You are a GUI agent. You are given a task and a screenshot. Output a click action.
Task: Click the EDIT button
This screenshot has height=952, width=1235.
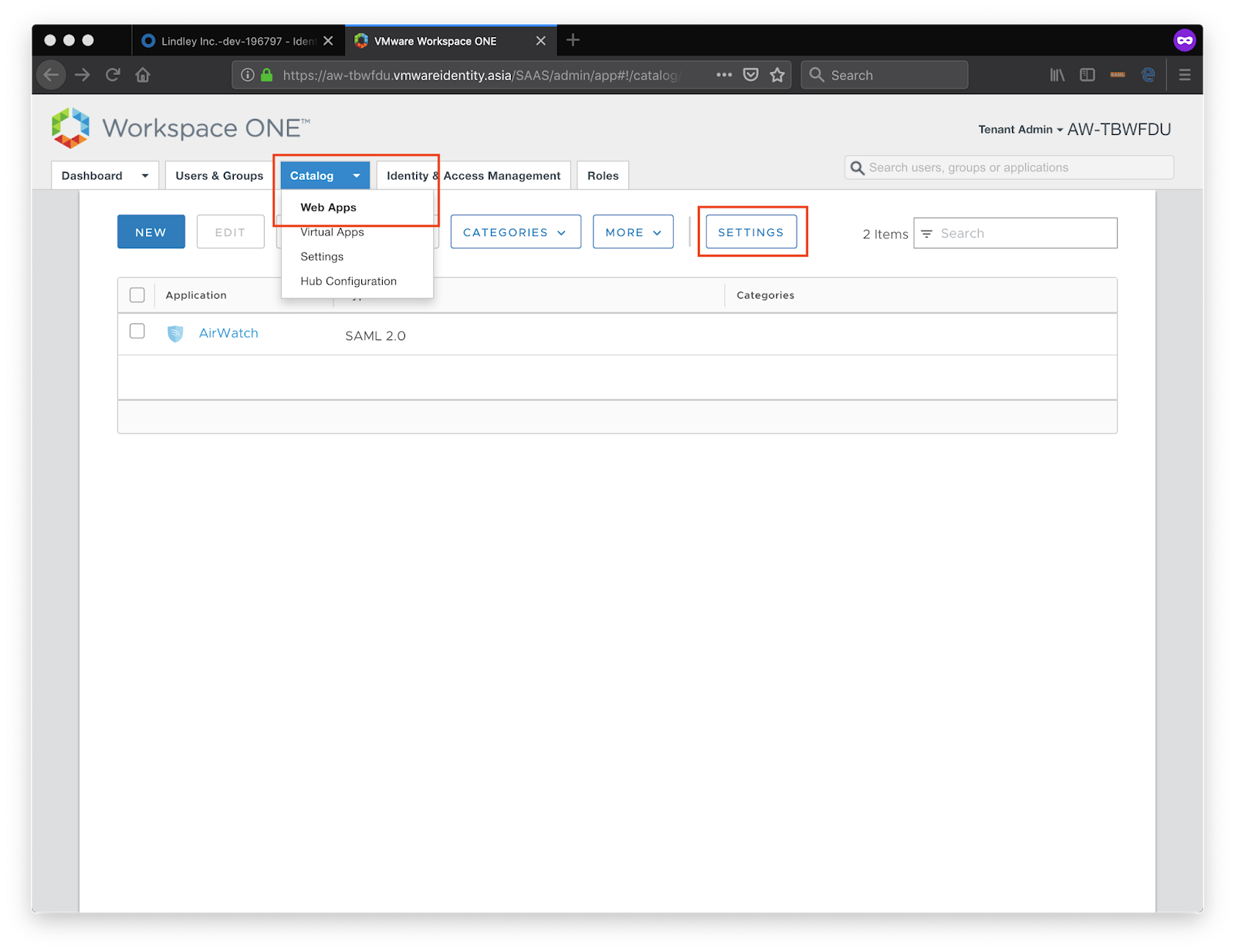point(230,232)
